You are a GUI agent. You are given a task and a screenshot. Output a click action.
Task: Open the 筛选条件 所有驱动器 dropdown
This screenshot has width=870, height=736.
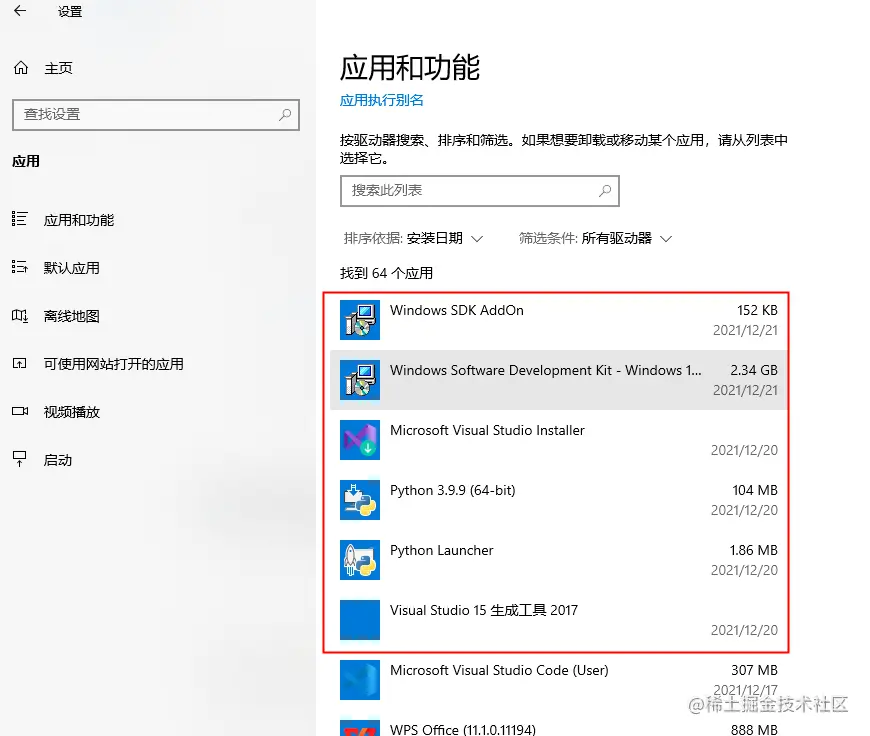pyautogui.click(x=595, y=239)
